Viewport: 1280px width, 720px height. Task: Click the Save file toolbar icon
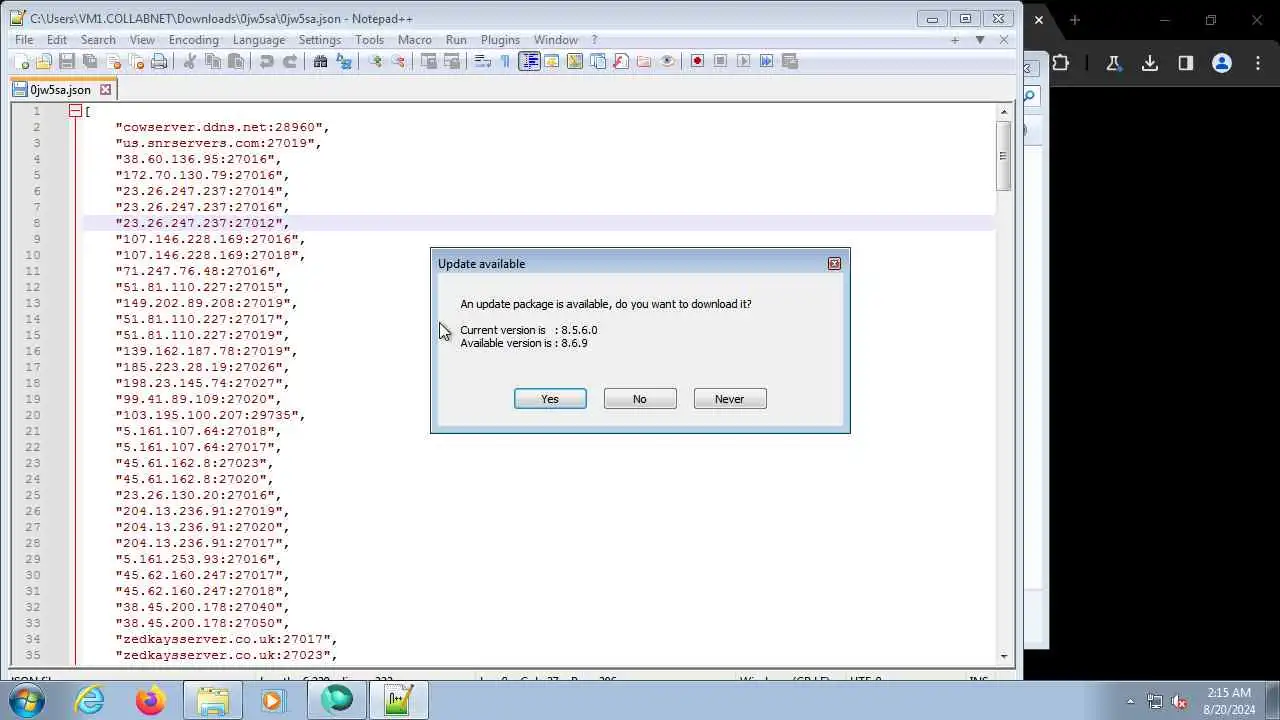[67, 61]
